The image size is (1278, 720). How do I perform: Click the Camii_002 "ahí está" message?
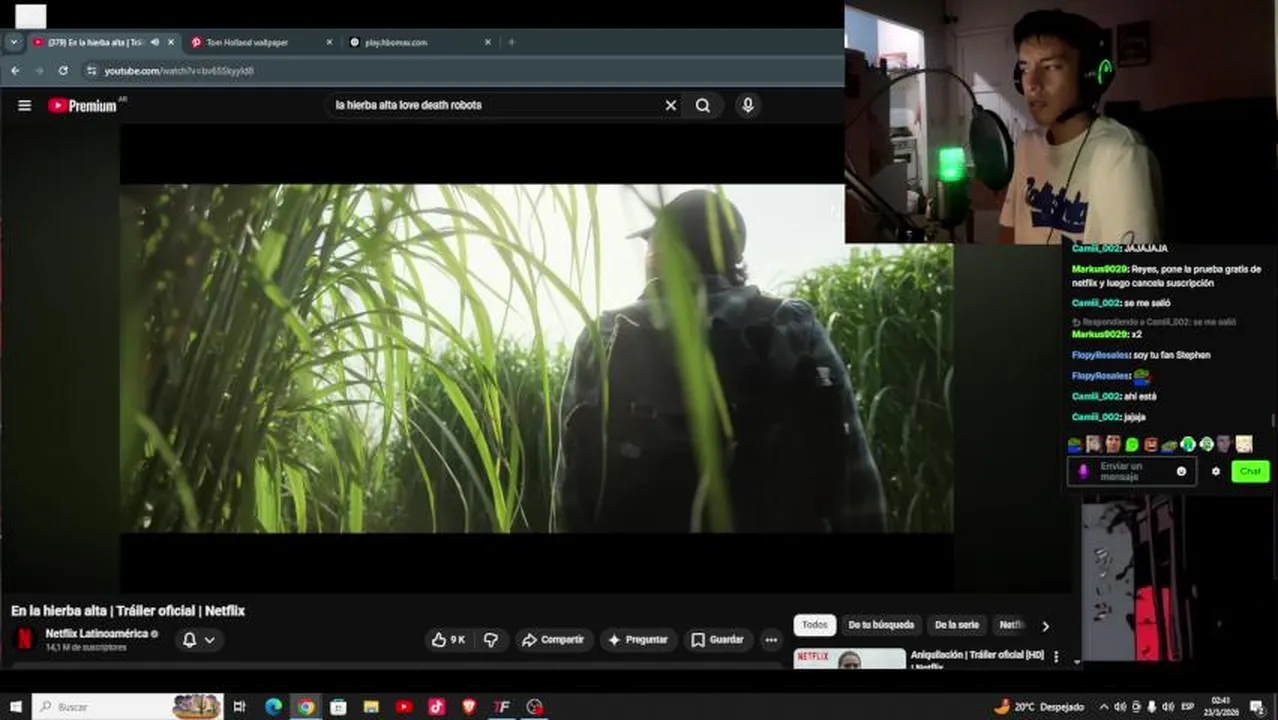1114,396
